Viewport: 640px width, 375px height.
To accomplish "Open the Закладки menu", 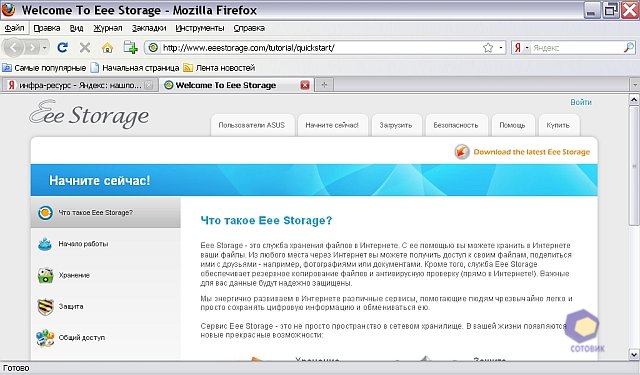I will [149, 28].
